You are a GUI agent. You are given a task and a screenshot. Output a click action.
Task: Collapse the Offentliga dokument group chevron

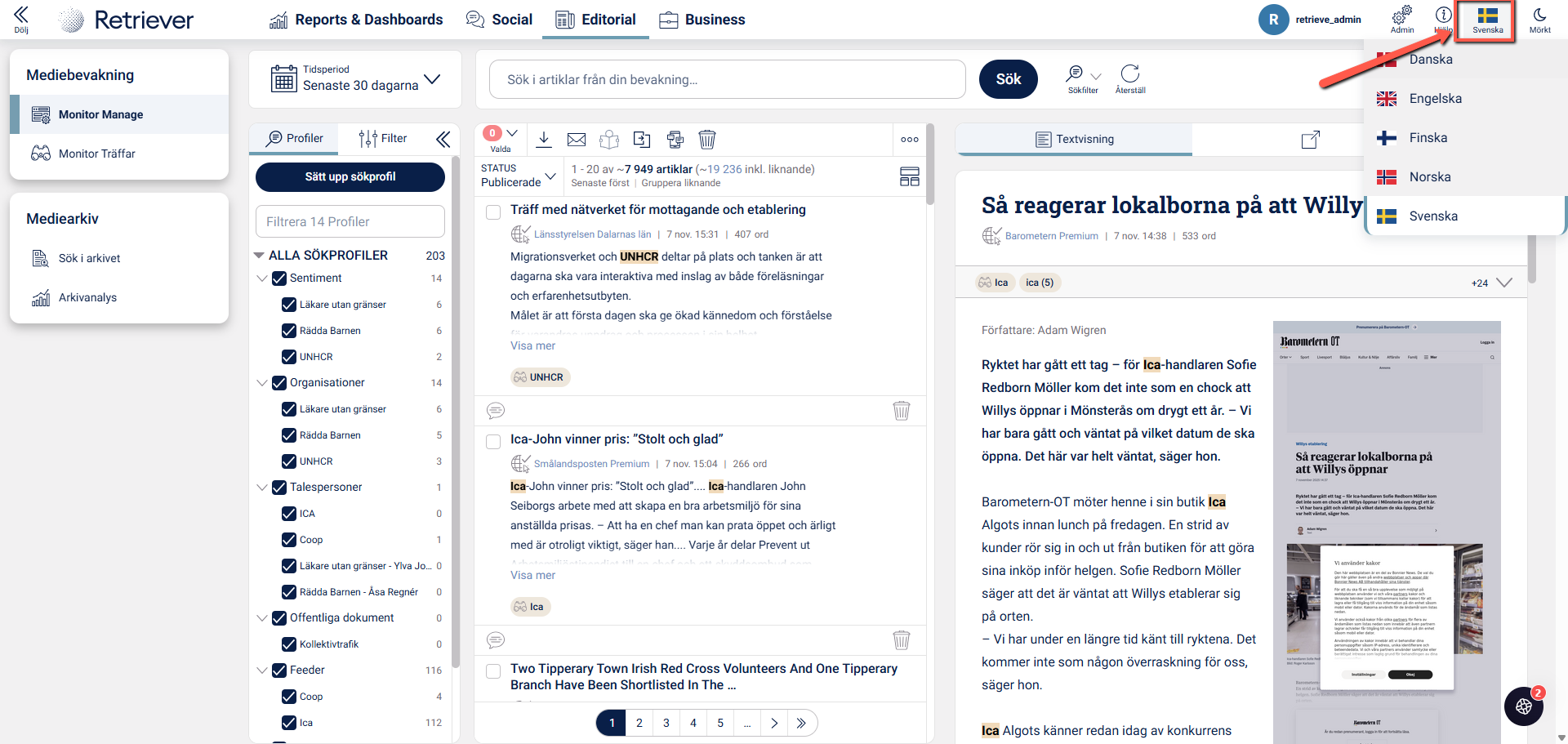pos(262,618)
